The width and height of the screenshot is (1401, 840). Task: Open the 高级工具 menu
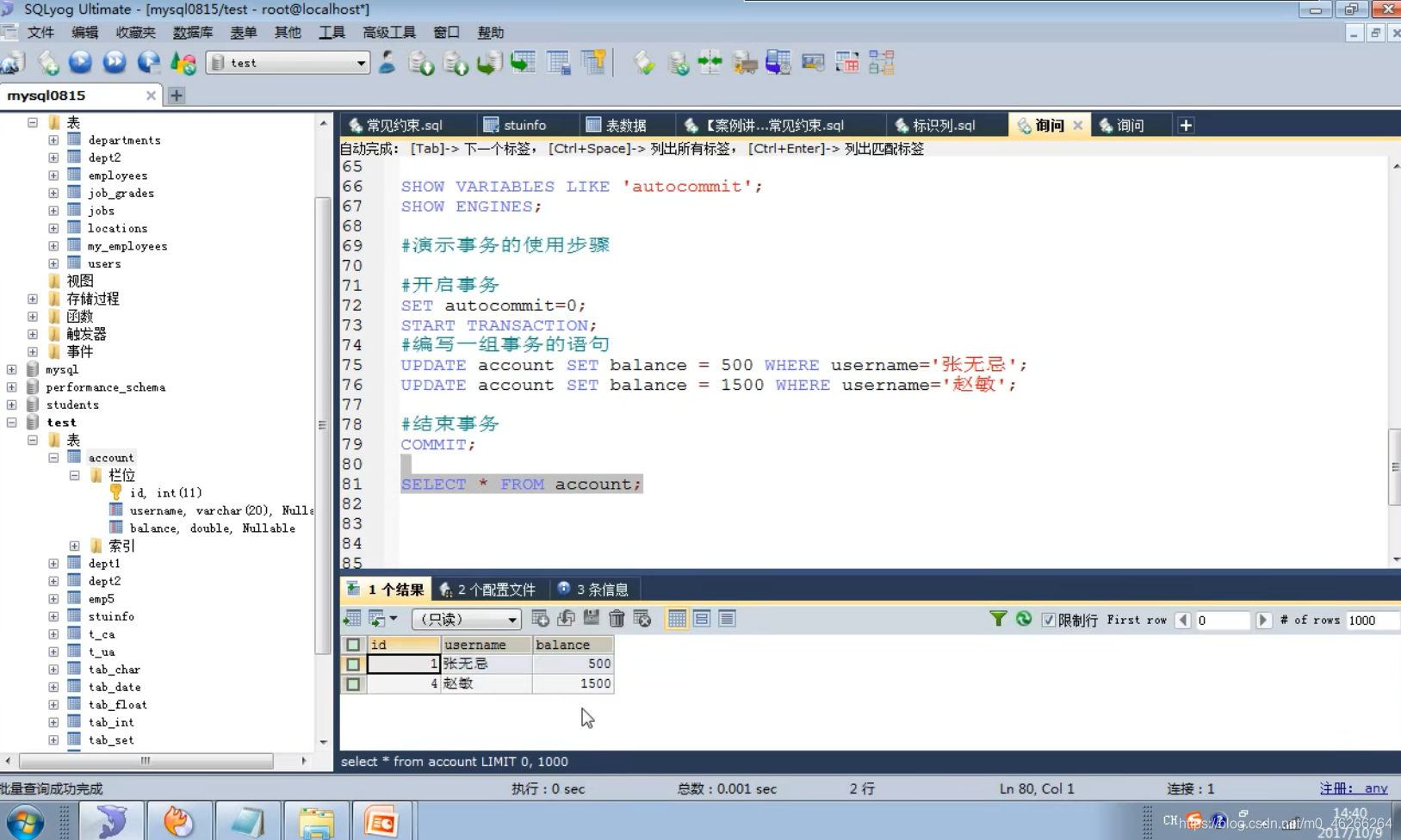pos(389,33)
